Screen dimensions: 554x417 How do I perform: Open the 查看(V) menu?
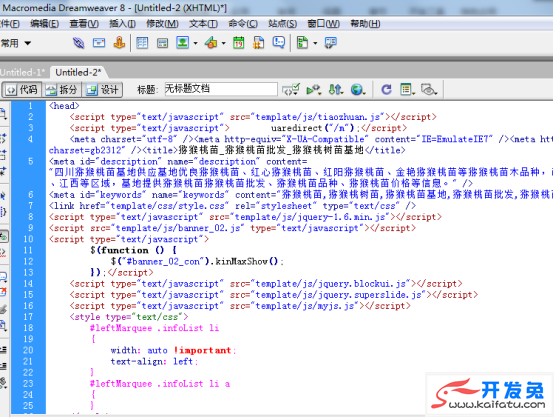[x=84, y=24]
